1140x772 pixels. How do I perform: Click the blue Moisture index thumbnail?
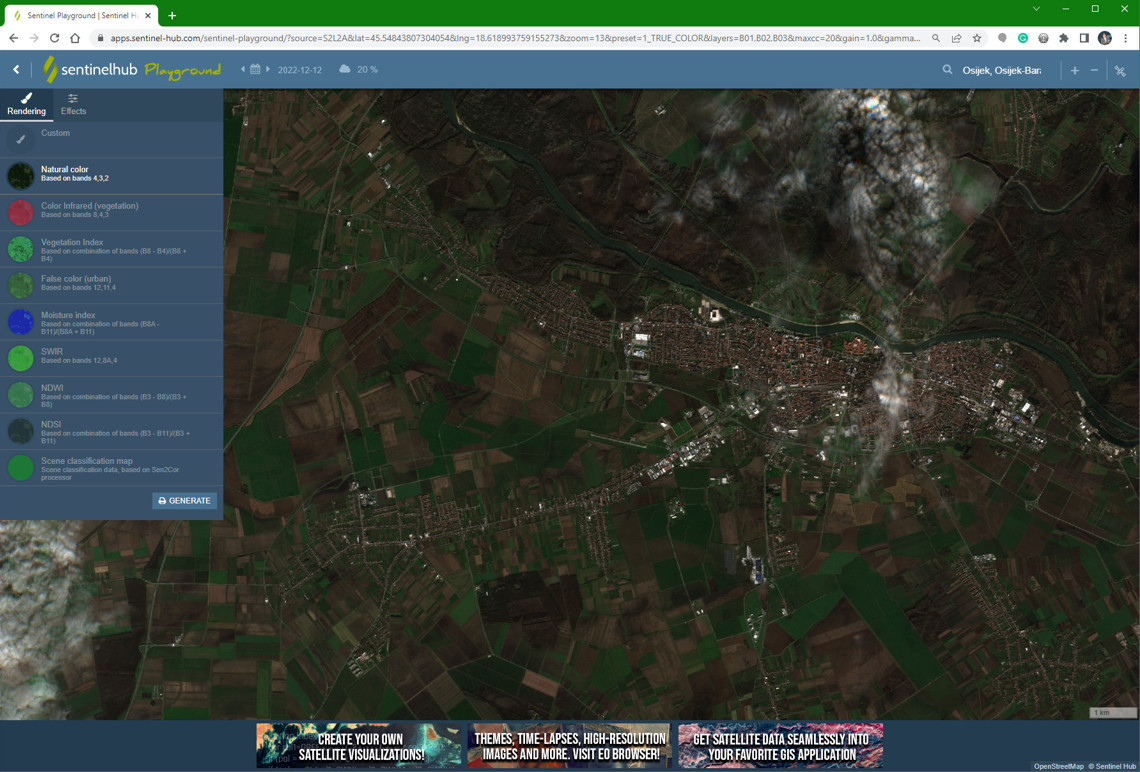click(20, 321)
